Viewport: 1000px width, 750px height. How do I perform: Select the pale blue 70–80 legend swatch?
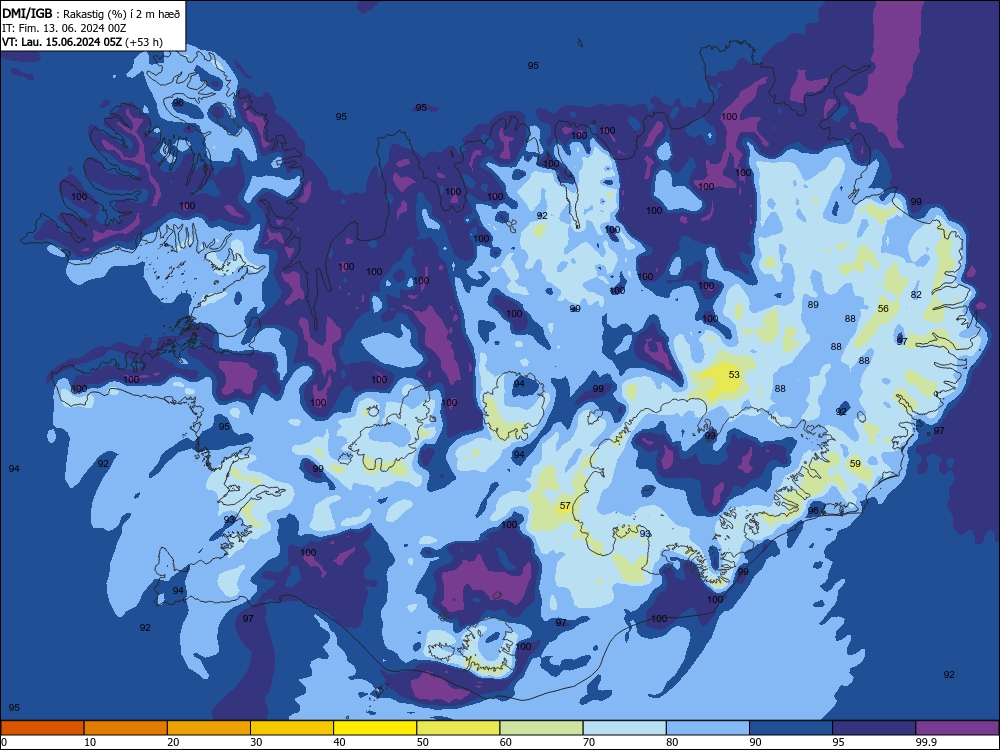pos(624,728)
